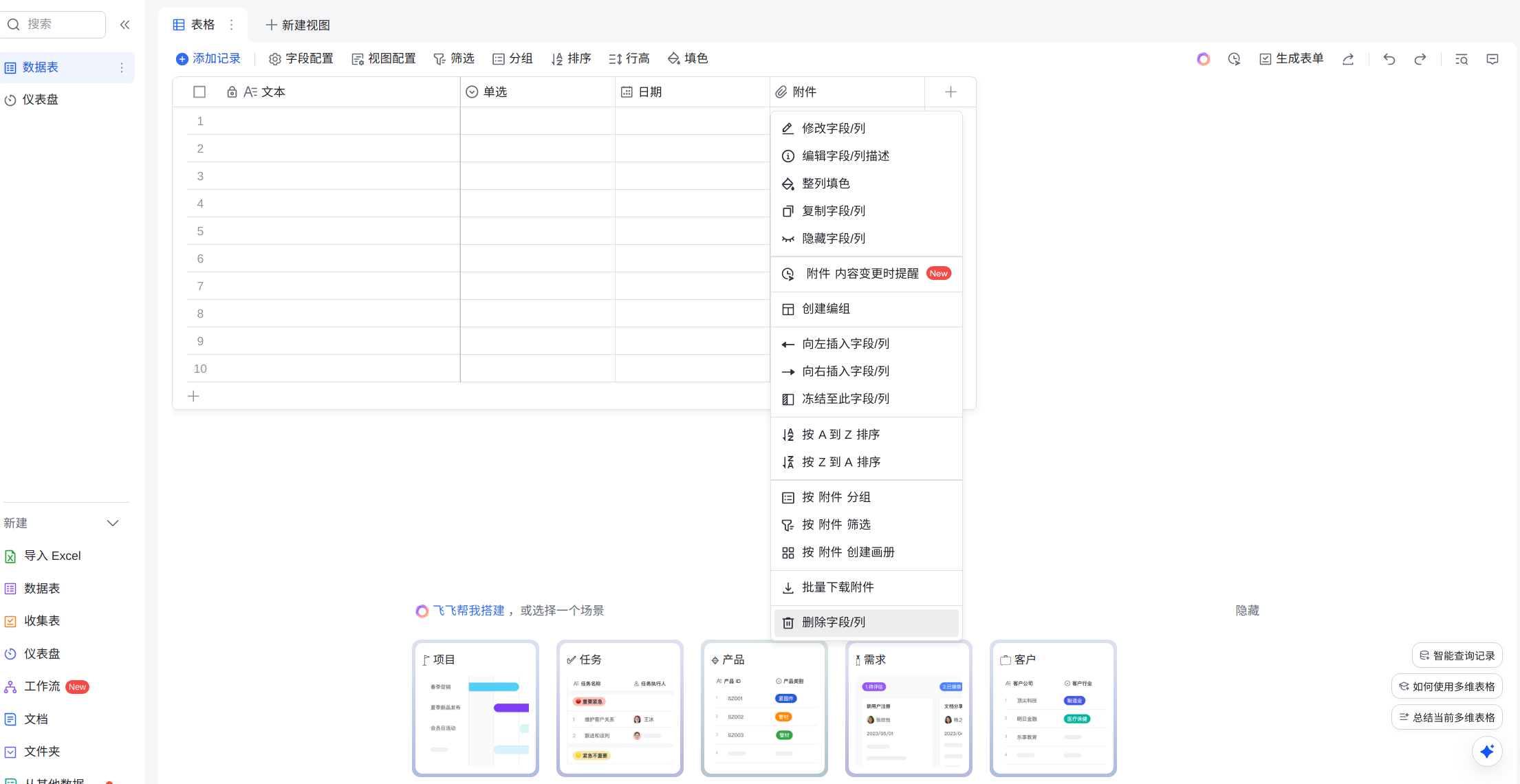
Task: Open the 数据表 sidebar three-dot menu
Action: (122, 67)
